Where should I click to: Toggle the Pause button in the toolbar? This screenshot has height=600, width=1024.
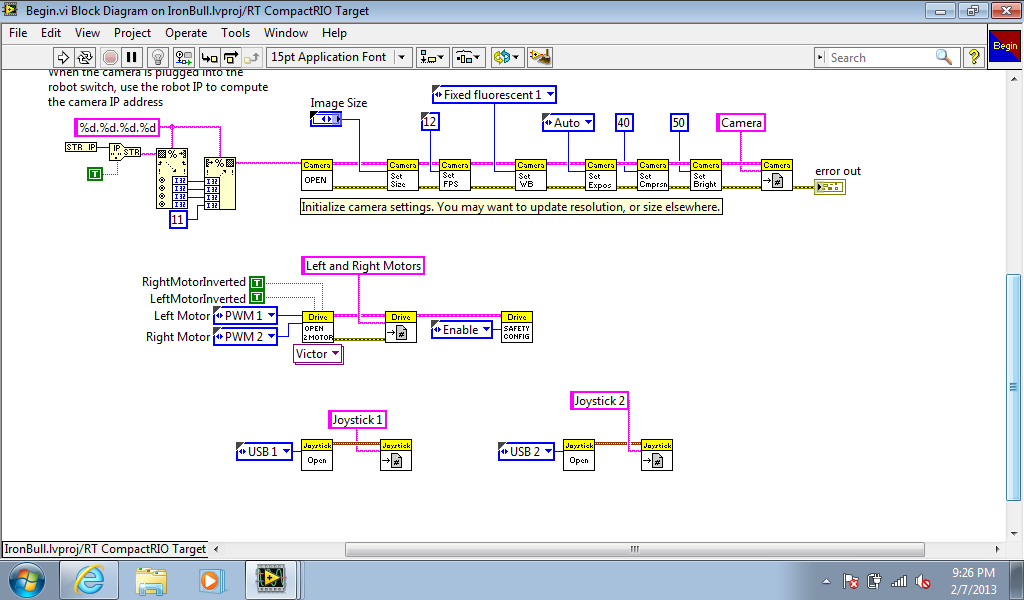point(132,57)
